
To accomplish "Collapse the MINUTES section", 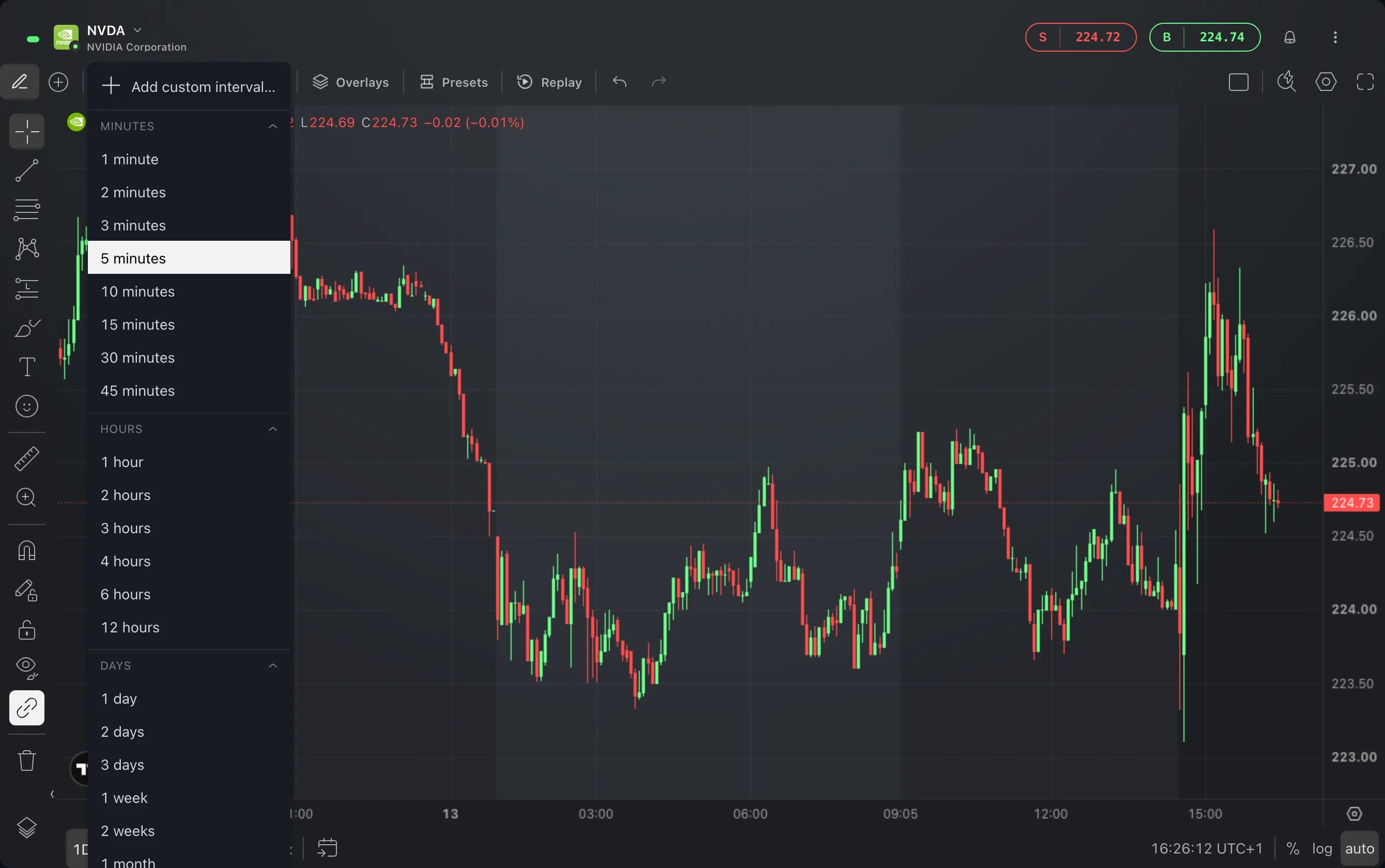I will pyautogui.click(x=273, y=126).
